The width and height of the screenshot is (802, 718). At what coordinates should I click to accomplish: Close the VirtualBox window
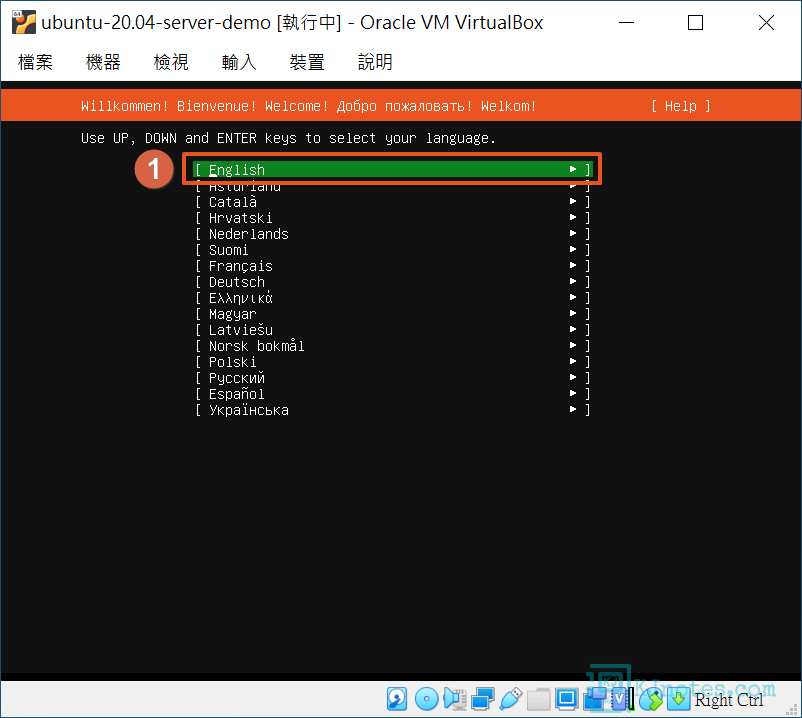tap(766, 23)
